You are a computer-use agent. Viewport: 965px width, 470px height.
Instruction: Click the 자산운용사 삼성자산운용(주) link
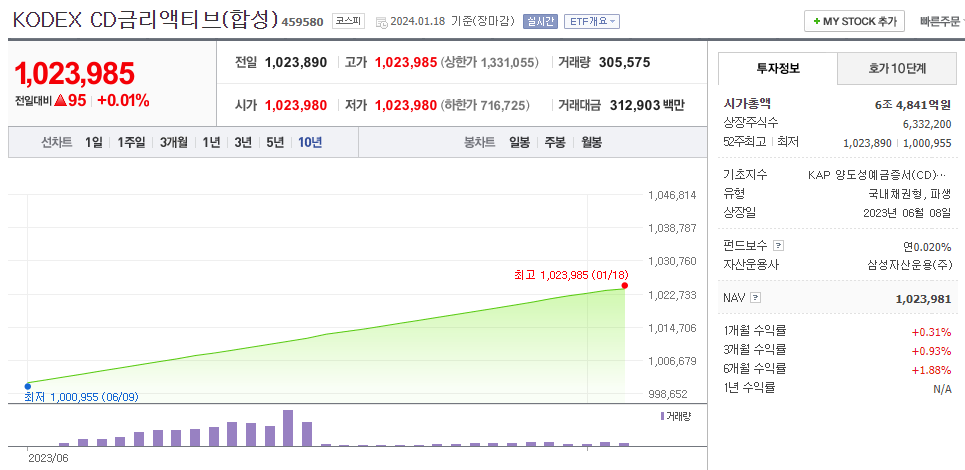909,266
